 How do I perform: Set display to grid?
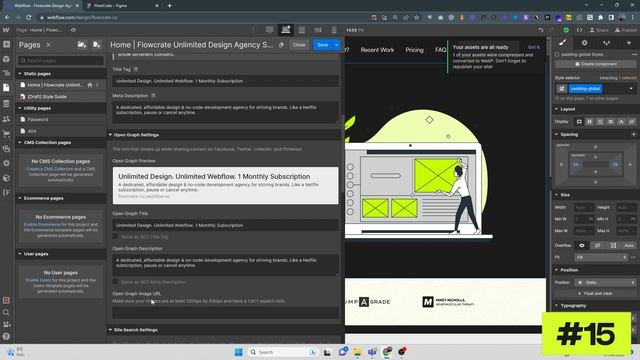[600, 122]
